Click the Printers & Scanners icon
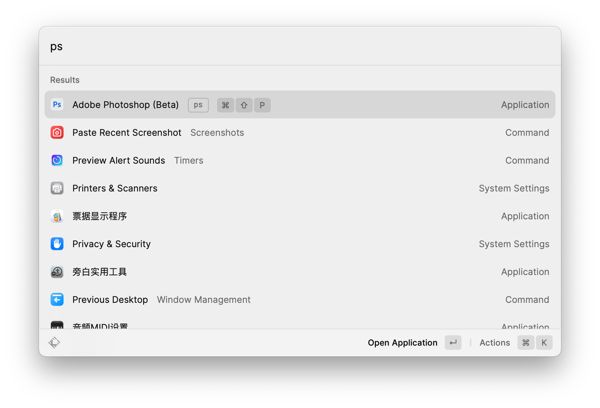 coord(57,188)
